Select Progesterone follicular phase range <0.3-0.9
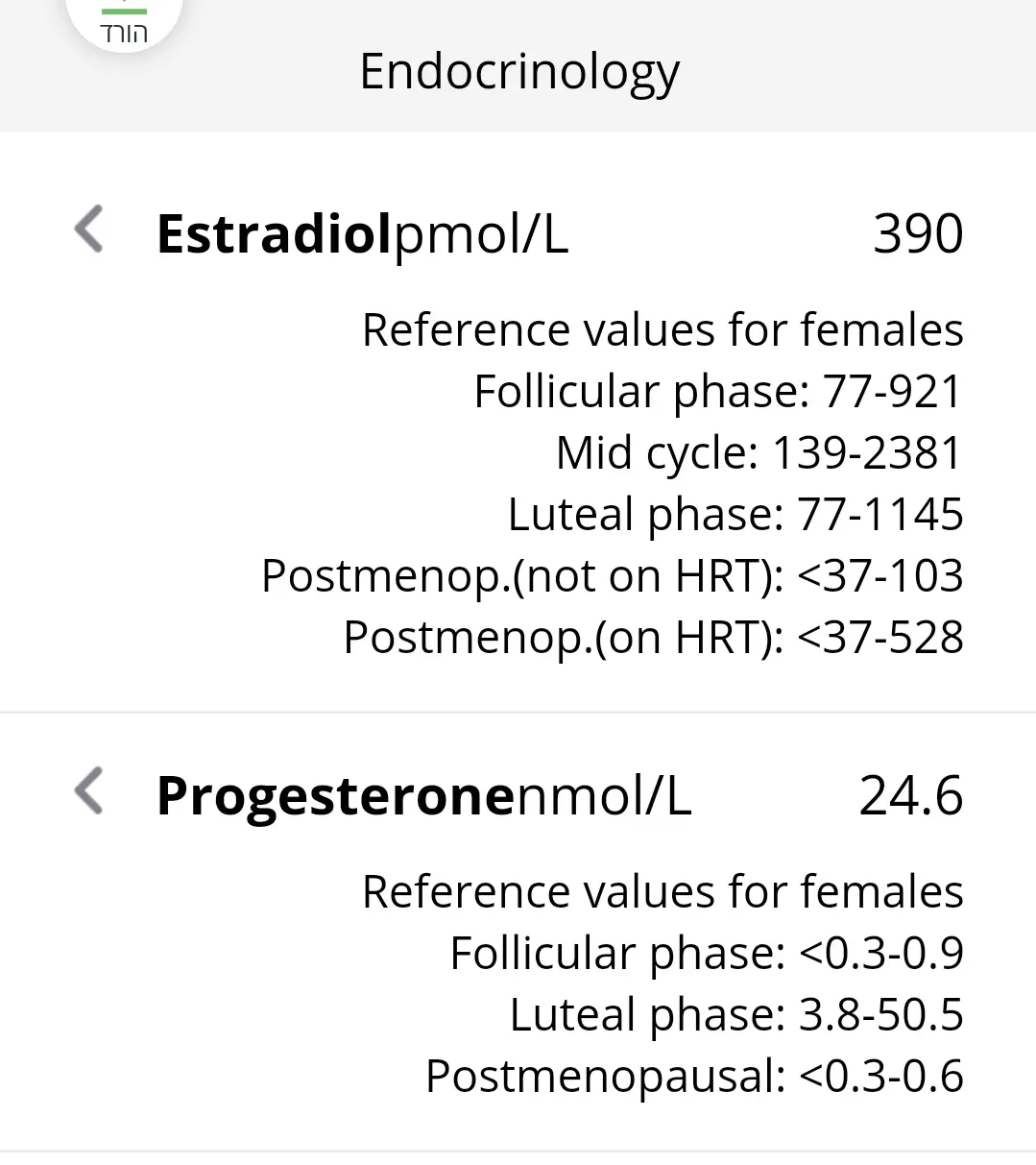1036x1165 pixels. click(706, 953)
